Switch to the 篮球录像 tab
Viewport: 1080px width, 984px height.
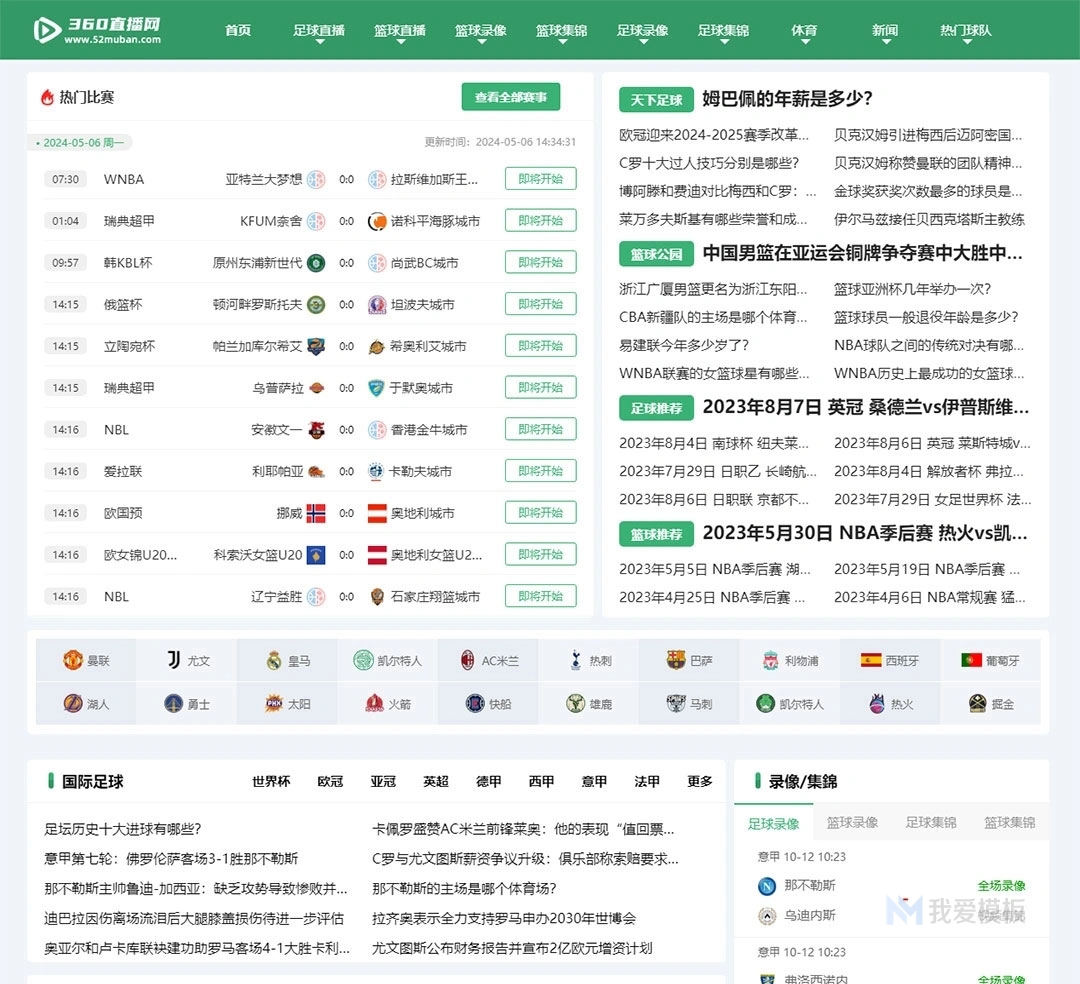point(853,822)
